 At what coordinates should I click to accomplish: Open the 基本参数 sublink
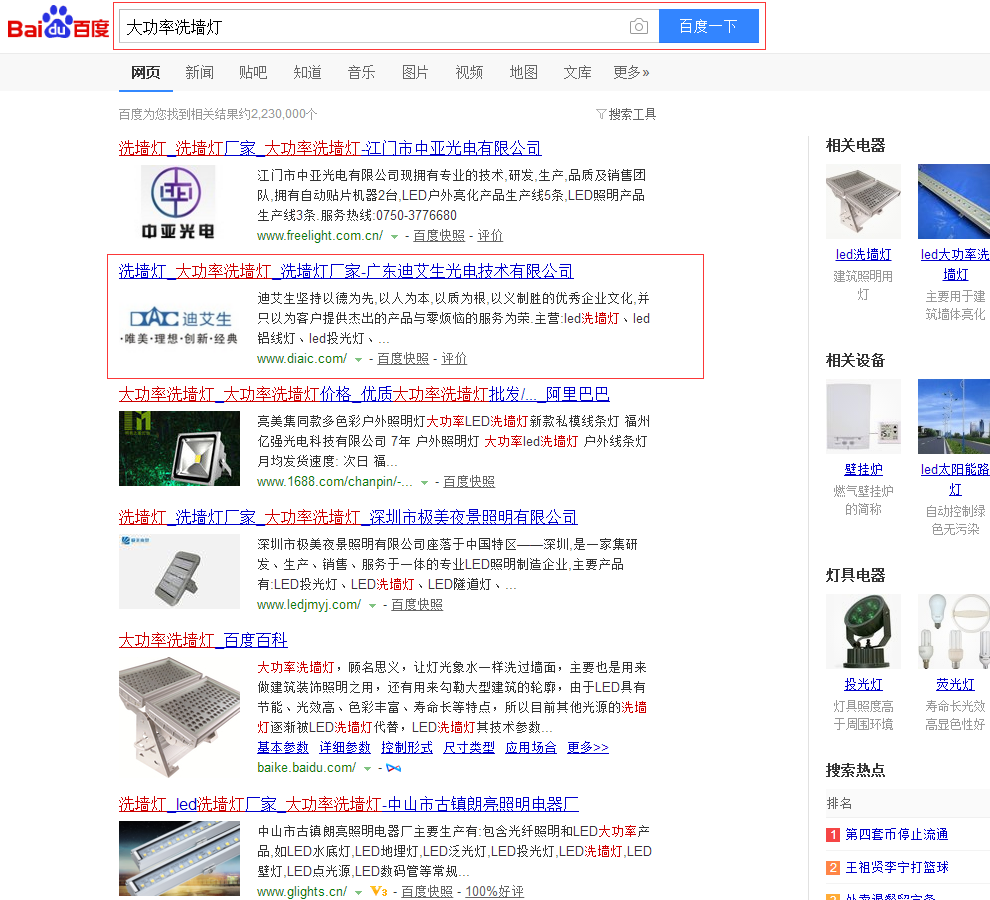click(x=283, y=748)
